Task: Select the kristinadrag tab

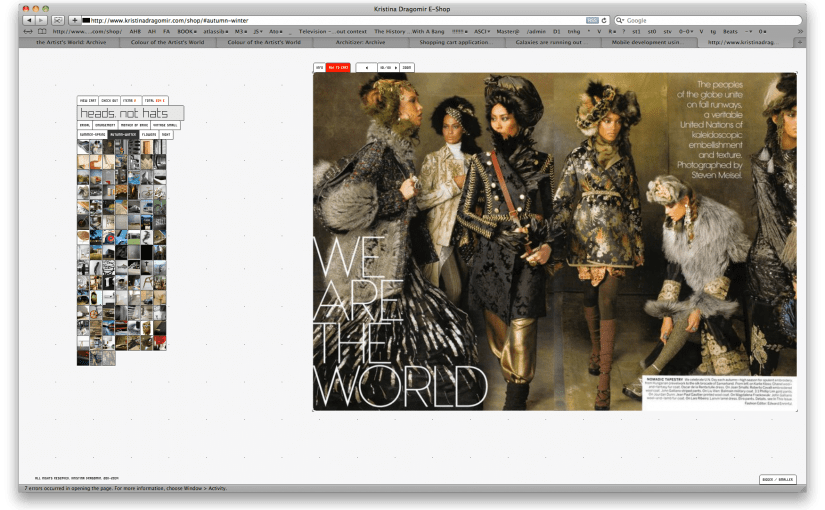Action: 746,42
